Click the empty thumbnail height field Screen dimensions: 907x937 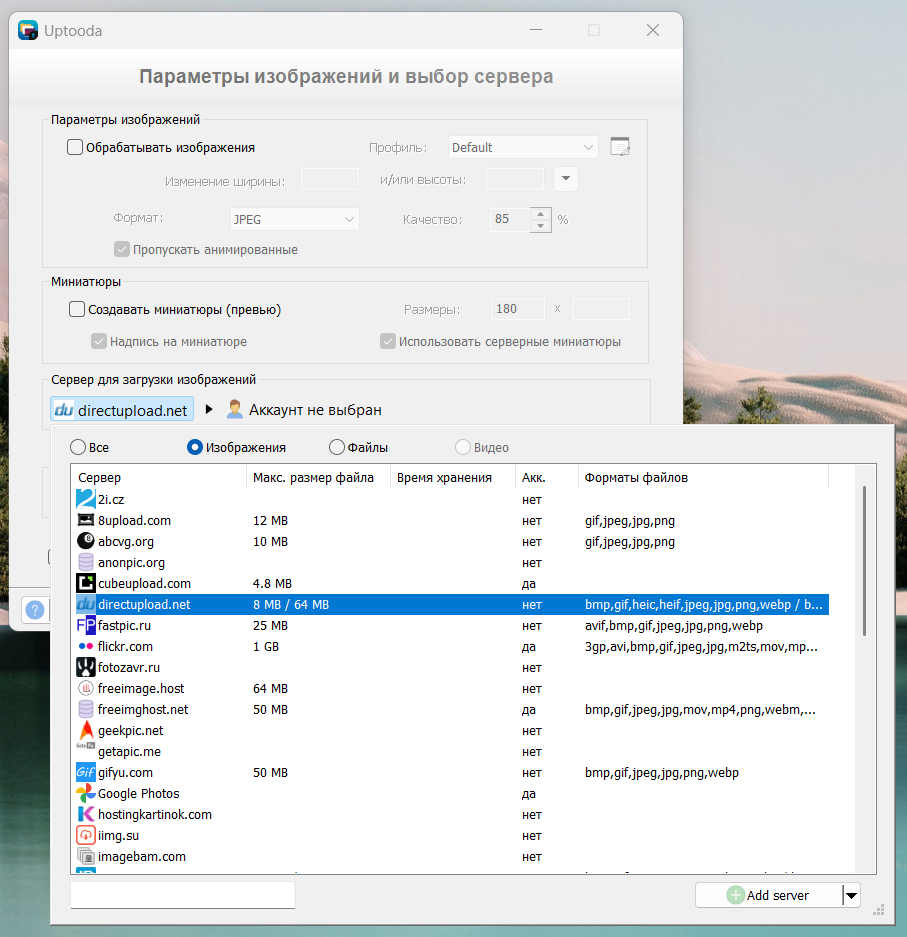tap(600, 309)
